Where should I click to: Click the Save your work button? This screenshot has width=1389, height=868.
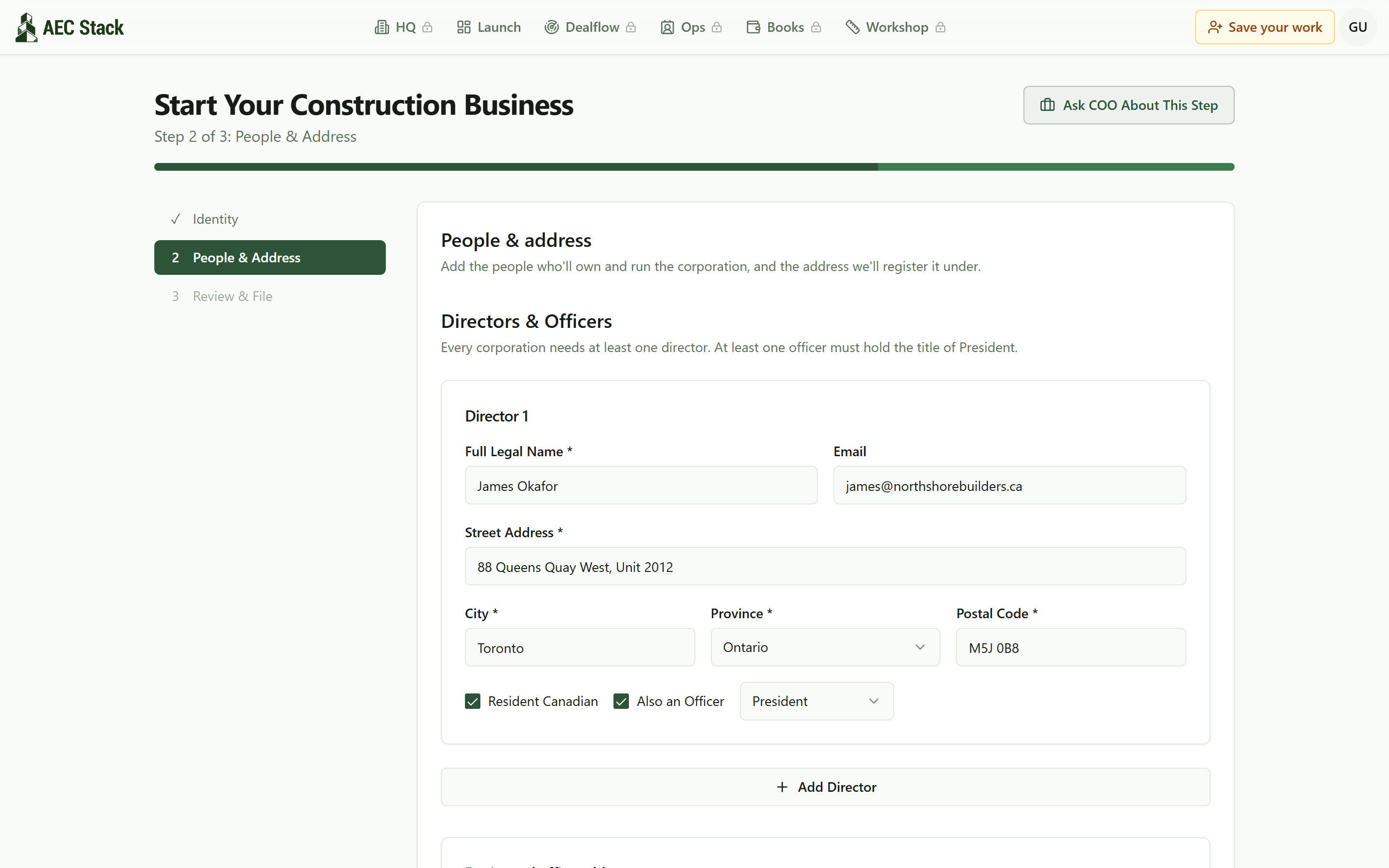coord(1265,27)
